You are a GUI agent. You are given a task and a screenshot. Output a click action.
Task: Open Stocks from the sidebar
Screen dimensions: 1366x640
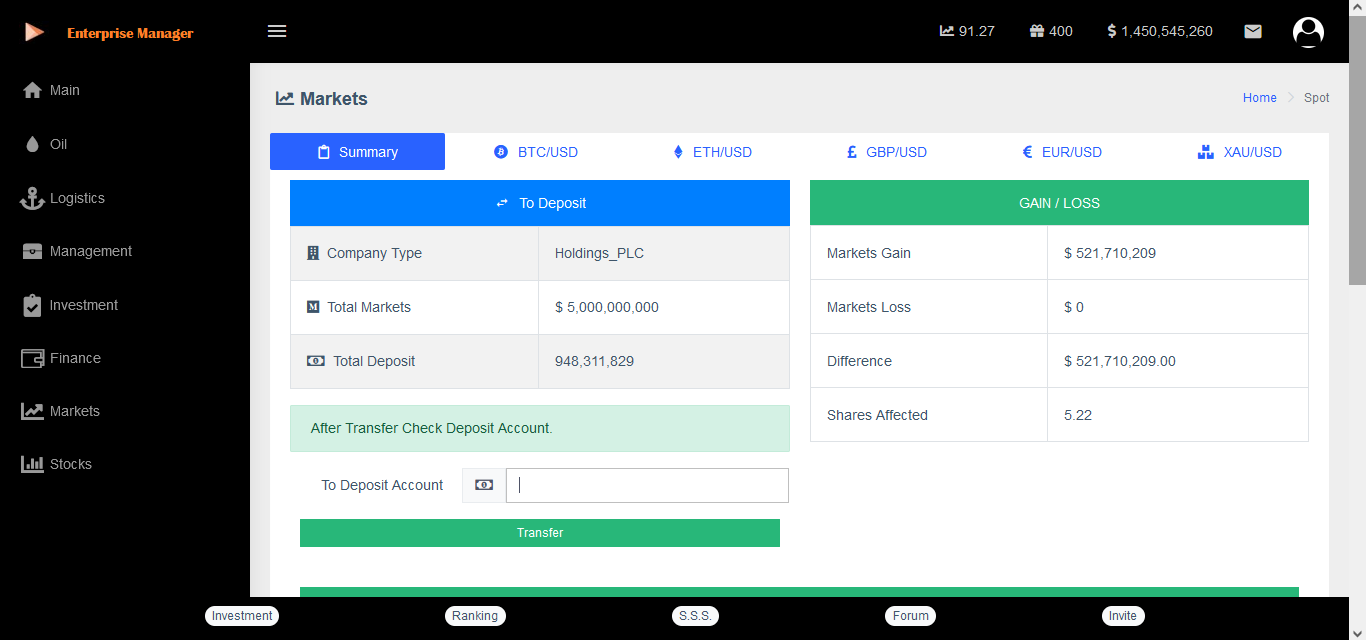point(70,464)
